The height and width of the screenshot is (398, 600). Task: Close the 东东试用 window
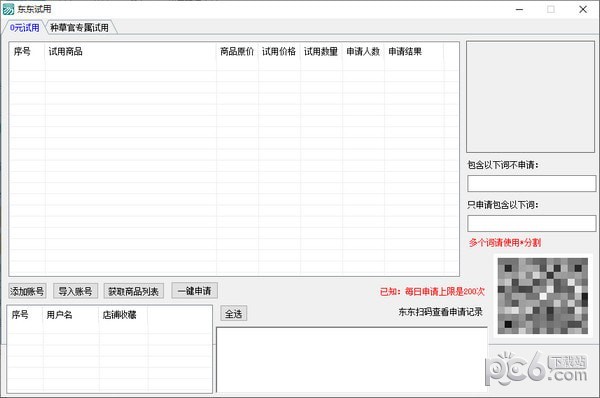(x=583, y=9)
